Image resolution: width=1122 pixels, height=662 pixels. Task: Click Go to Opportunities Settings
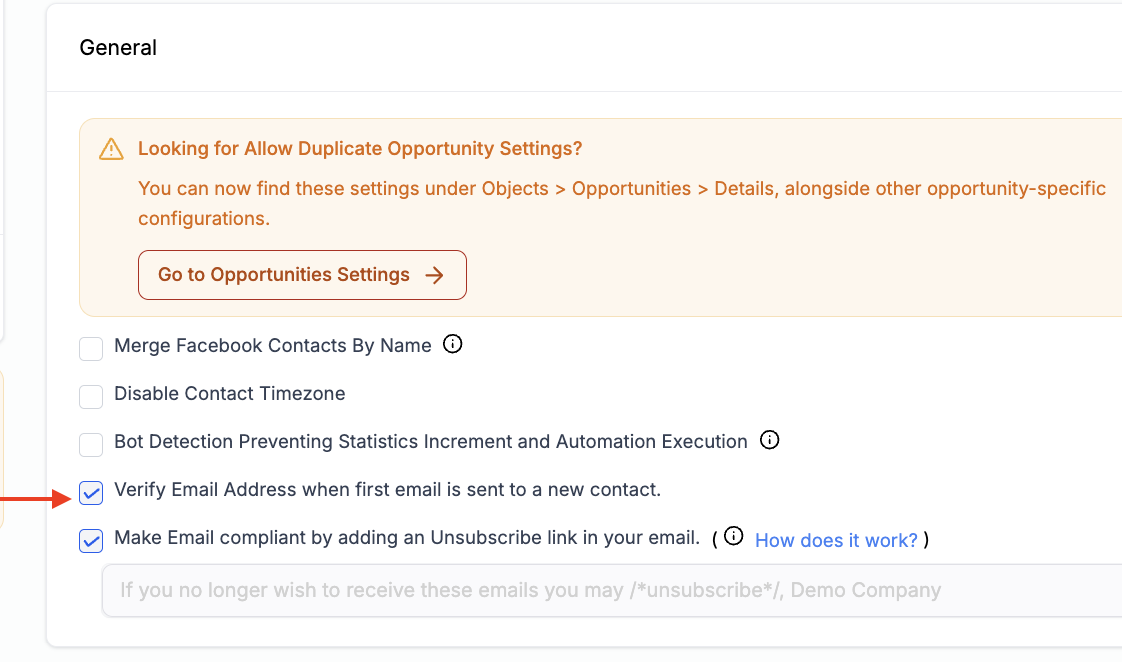point(302,274)
